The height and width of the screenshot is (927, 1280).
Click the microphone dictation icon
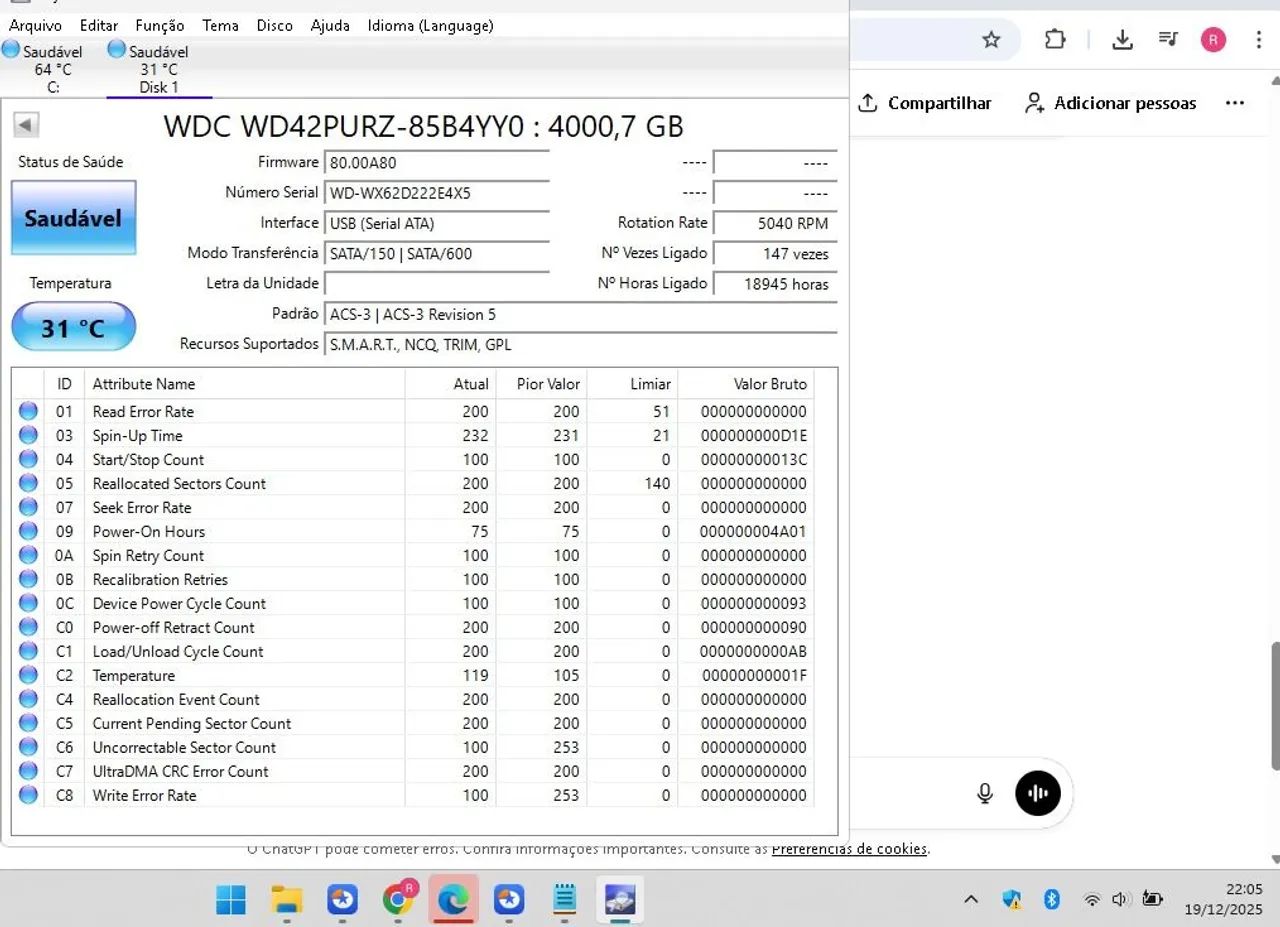985,794
